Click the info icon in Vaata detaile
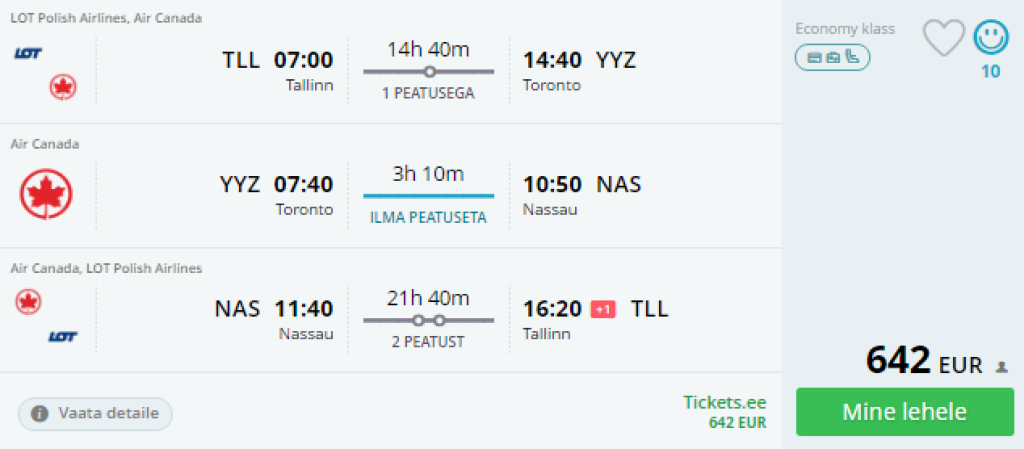 point(41,414)
